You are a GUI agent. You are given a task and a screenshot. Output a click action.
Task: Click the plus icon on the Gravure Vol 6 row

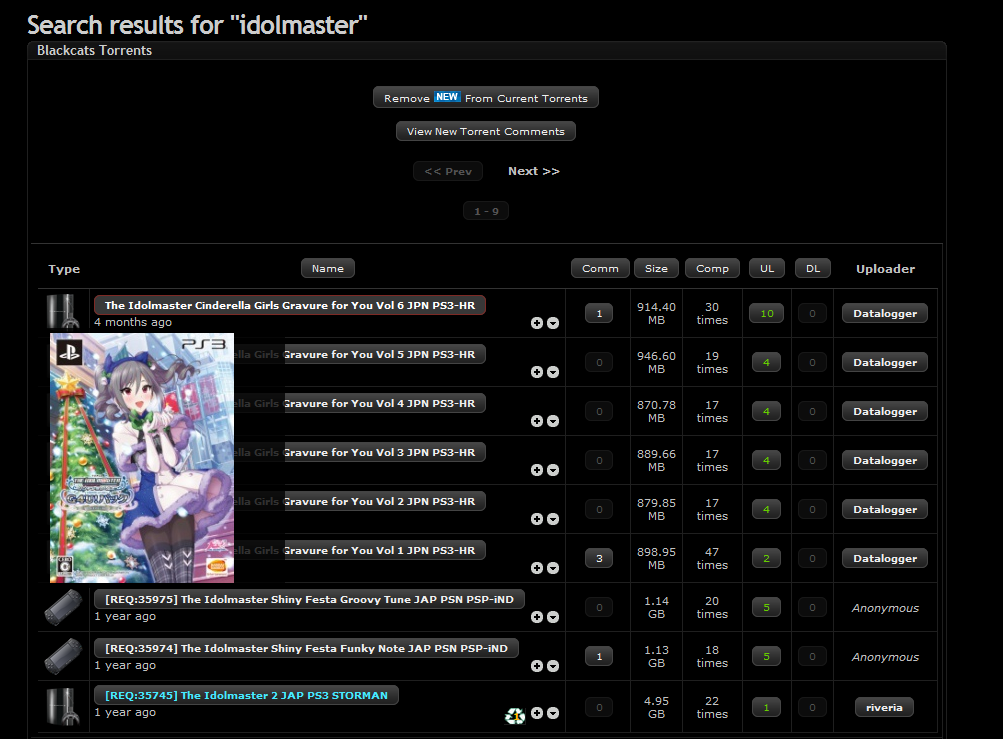(x=537, y=323)
